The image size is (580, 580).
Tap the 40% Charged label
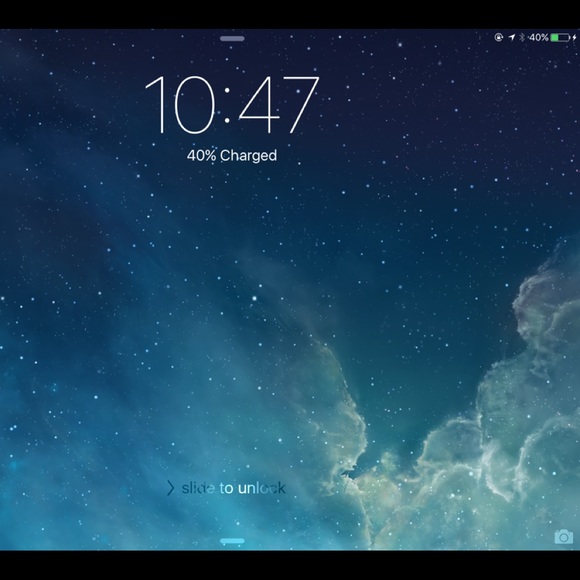pos(232,155)
